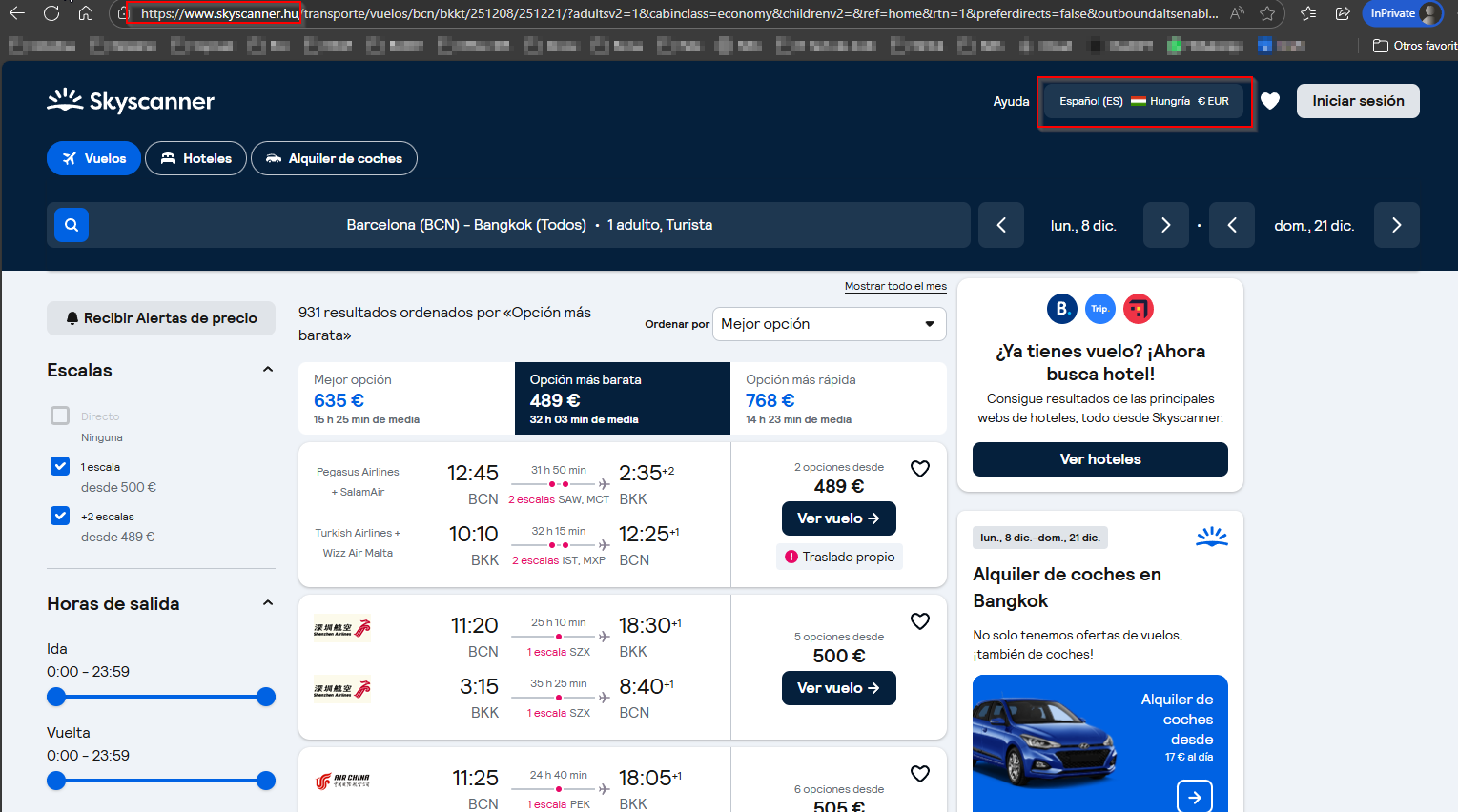1458x812 pixels.
Task: Go to next departure date arrow
Action: [x=1165, y=225]
